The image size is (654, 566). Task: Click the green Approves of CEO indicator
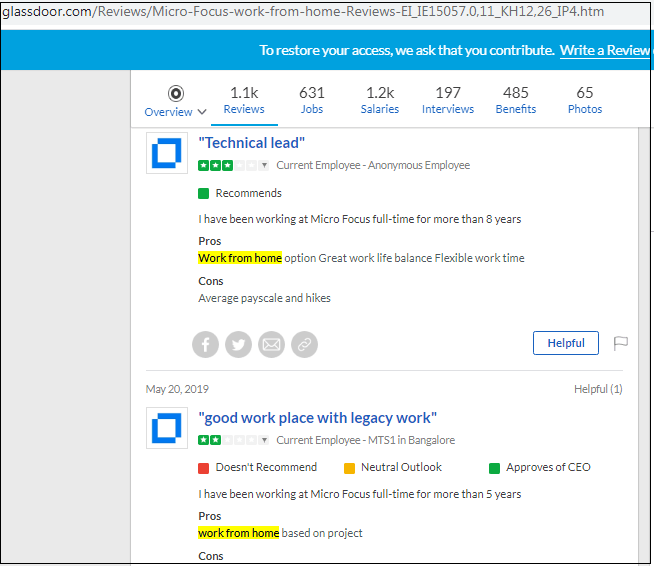pos(494,468)
